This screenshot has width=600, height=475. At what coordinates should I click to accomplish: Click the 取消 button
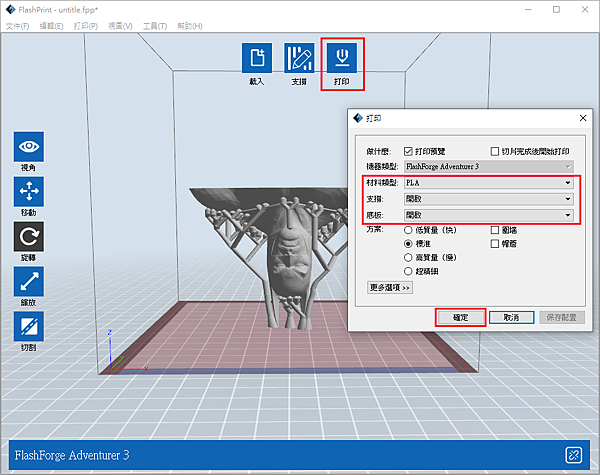point(512,318)
